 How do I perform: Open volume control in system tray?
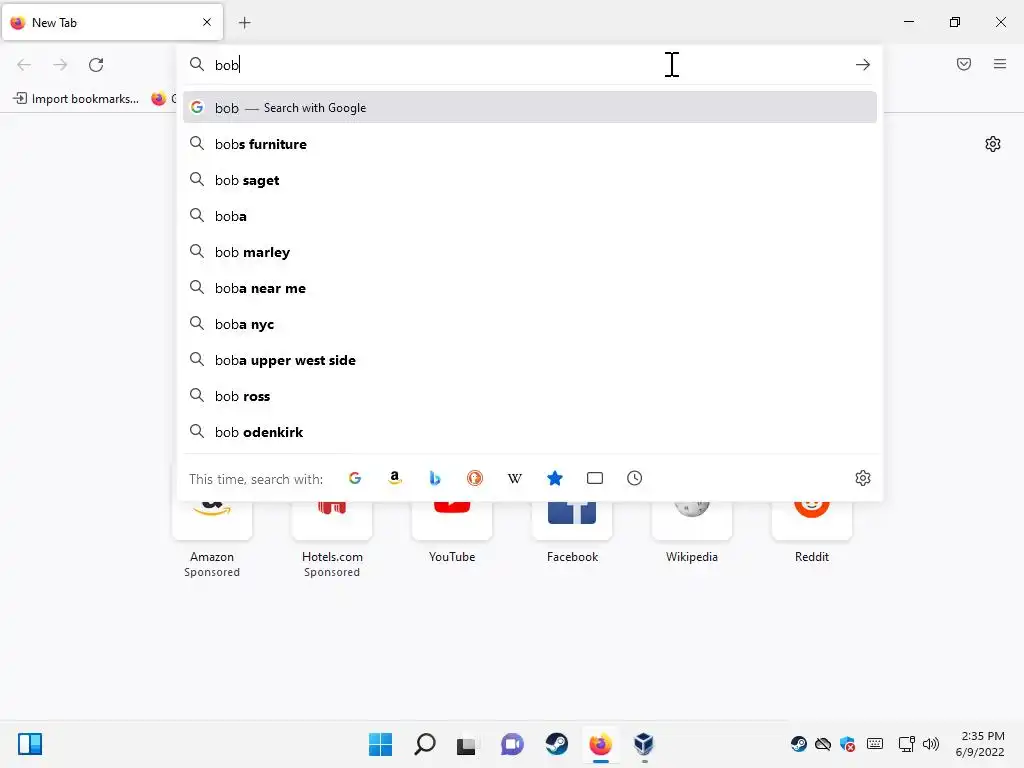[931, 744]
